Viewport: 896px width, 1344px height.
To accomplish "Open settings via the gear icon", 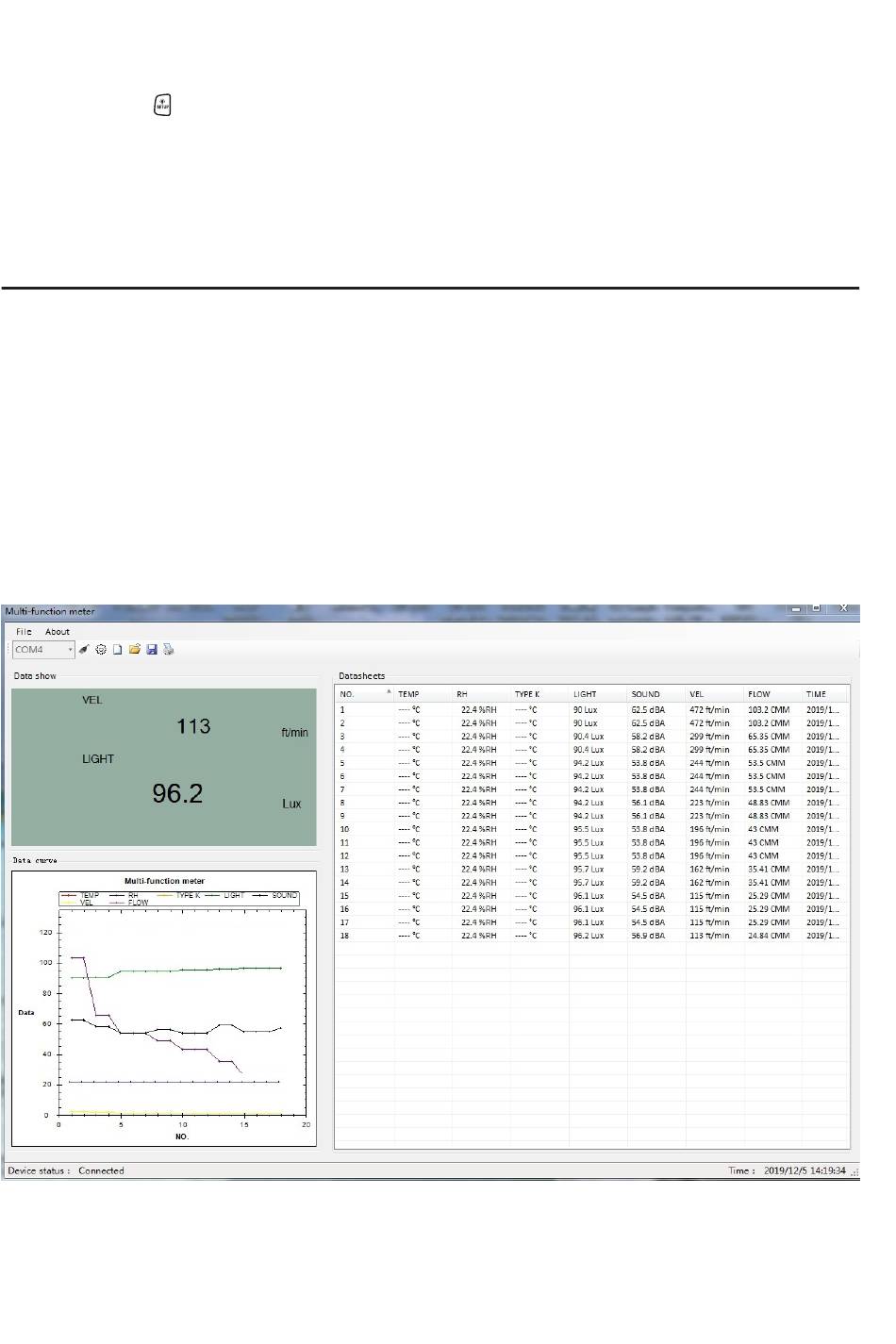I will click(x=101, y=650).
